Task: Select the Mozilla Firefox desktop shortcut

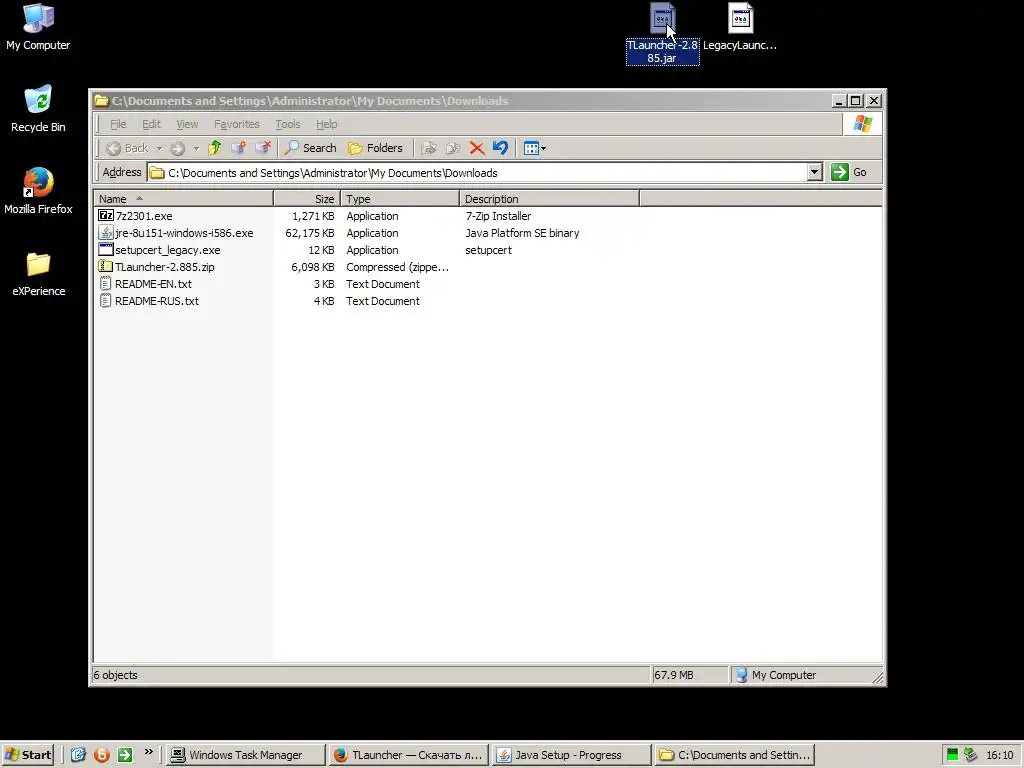Action: point(38,191)
